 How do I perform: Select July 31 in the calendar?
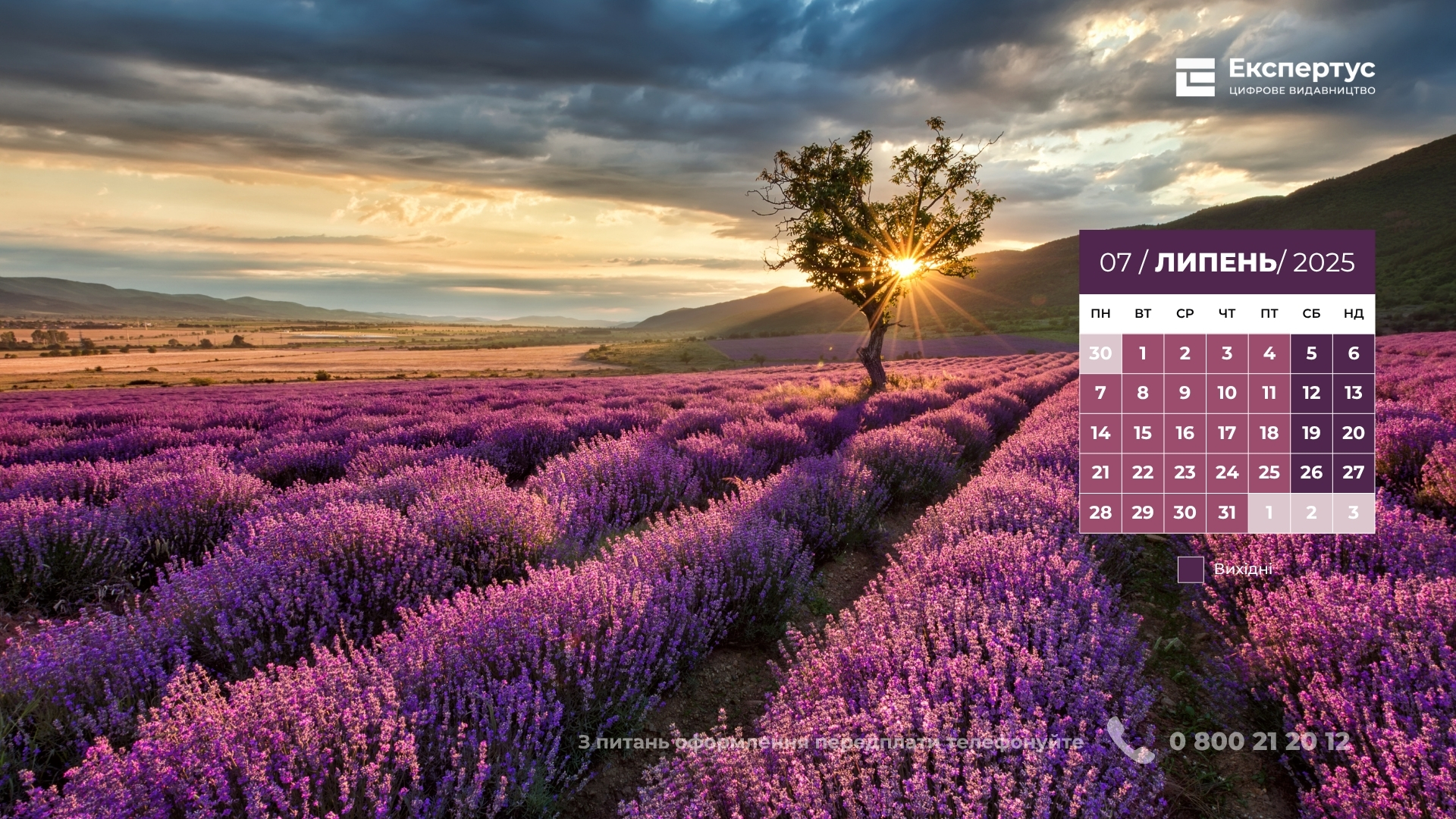click(1227, 513)
